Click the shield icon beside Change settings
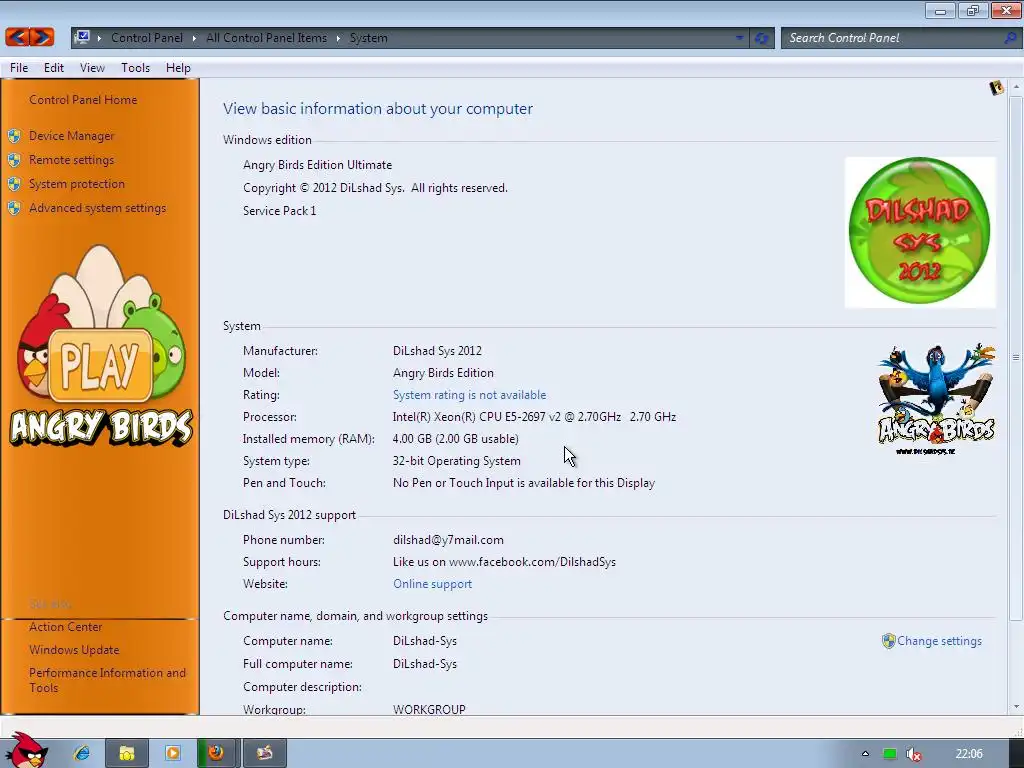The height and width of the screenshot is (768, 1024). pyautogui.click(x=888, y=641)
